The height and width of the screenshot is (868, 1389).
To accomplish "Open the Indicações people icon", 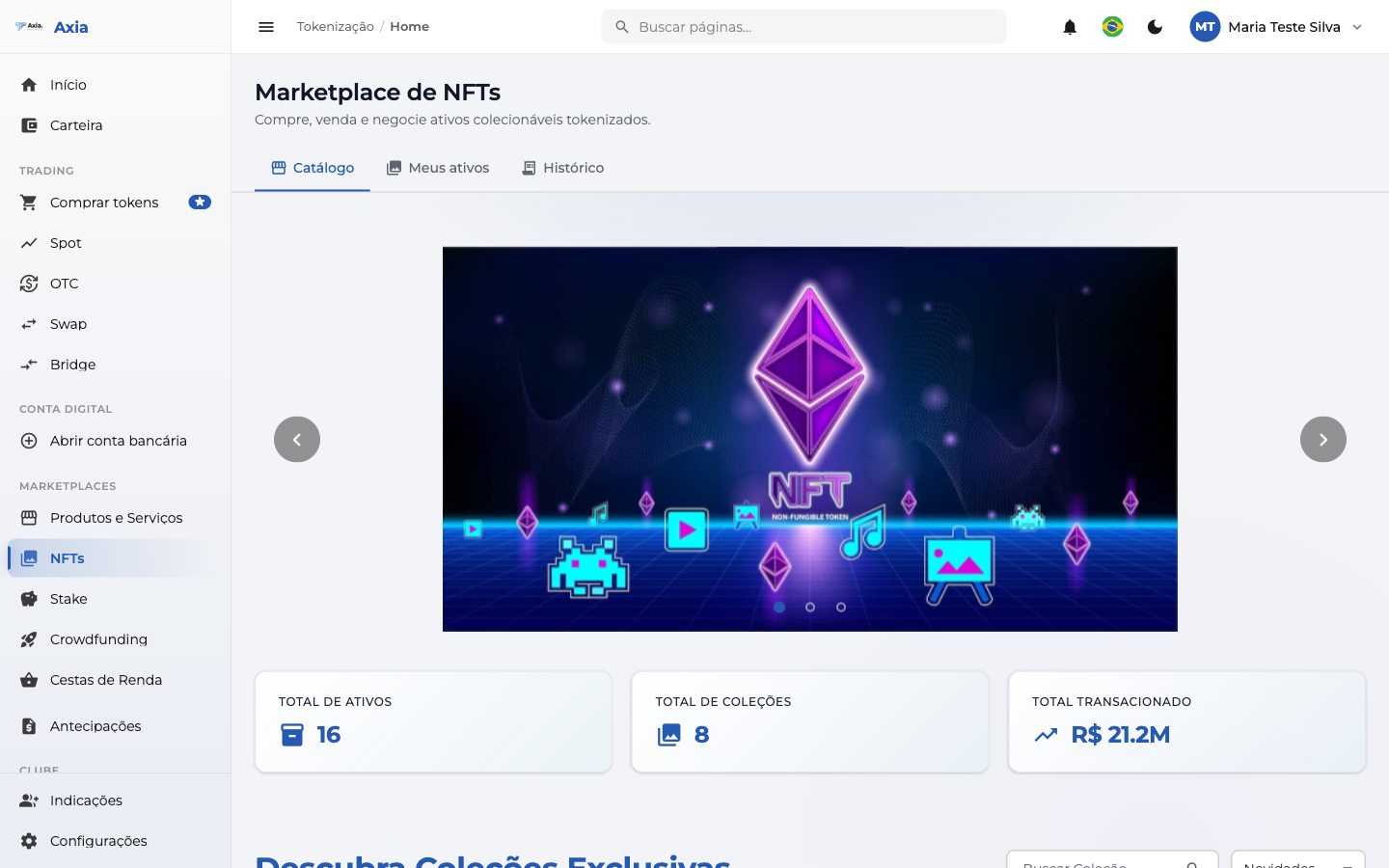I will [29, 800].
